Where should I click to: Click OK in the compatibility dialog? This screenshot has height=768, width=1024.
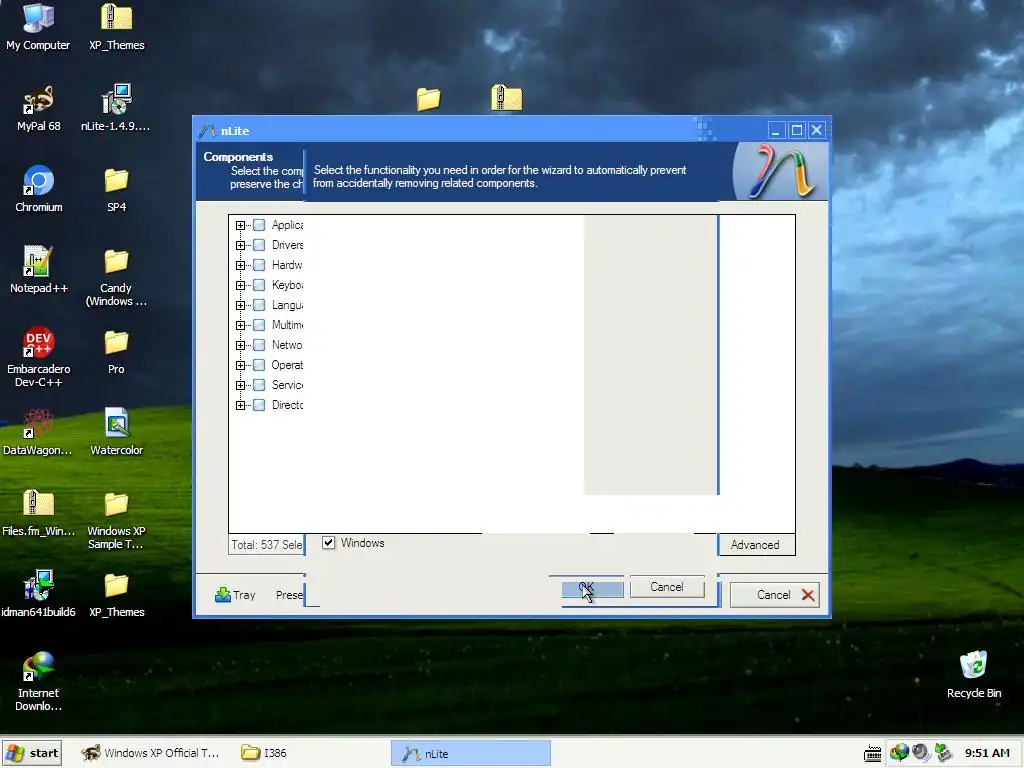(592, 588)
